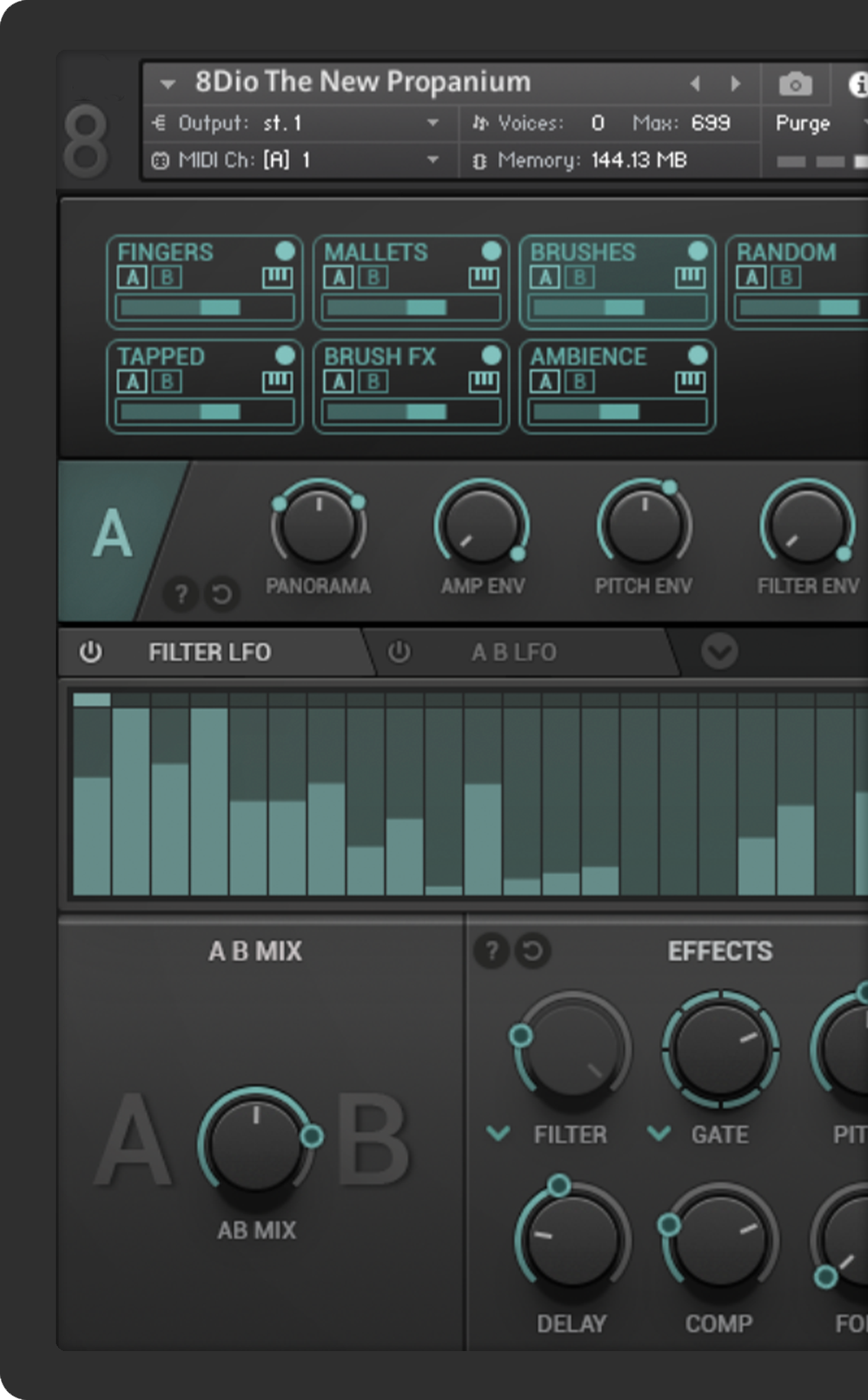The width and height of the screenshot is (868, 1400).
Task: Adjust the BRUSH FX volume slider
Action: point(411,412)
